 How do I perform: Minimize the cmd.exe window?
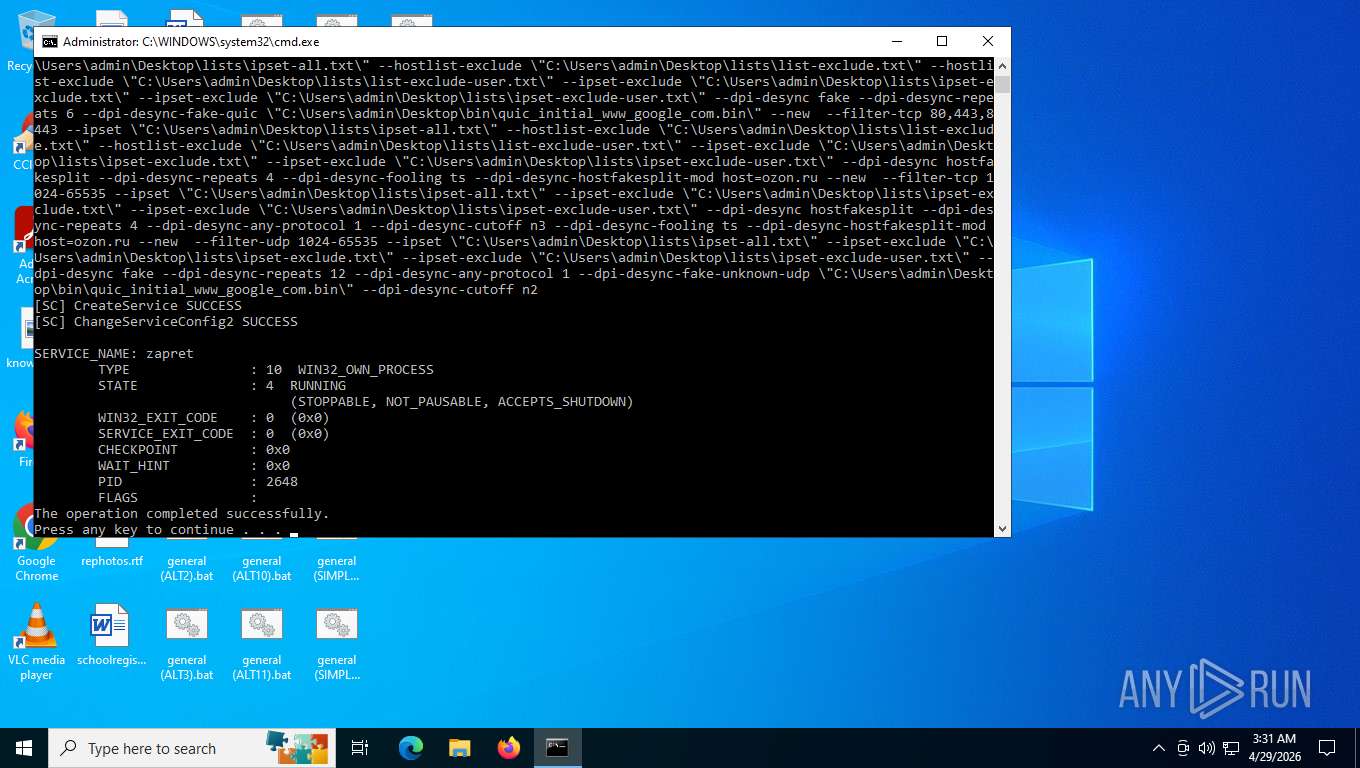895,42
